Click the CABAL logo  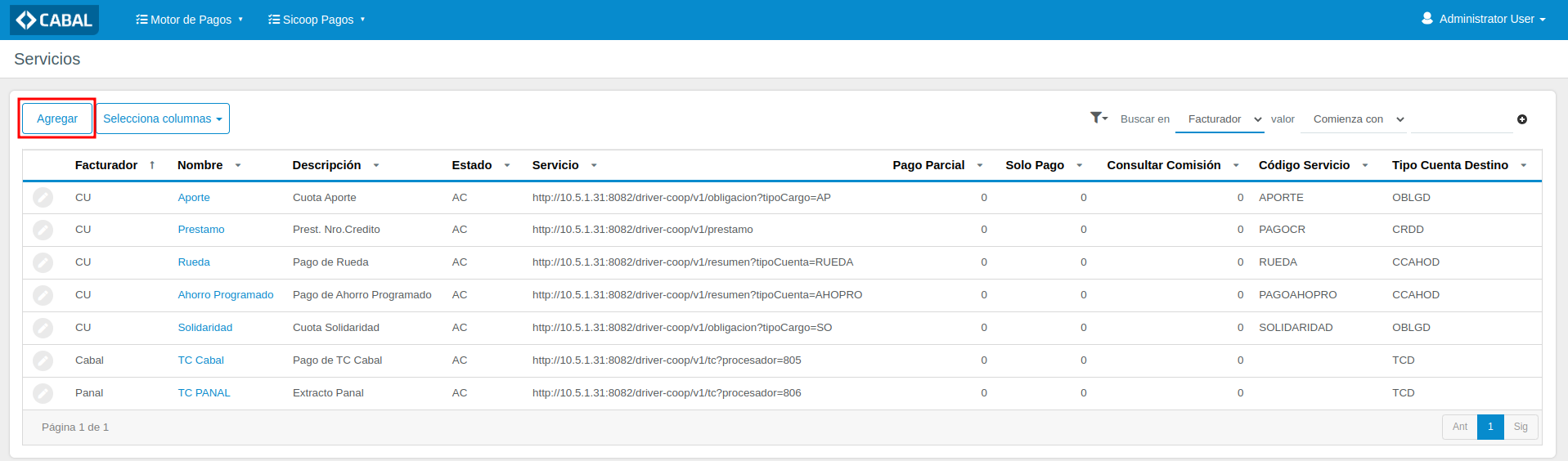(55, 20)
